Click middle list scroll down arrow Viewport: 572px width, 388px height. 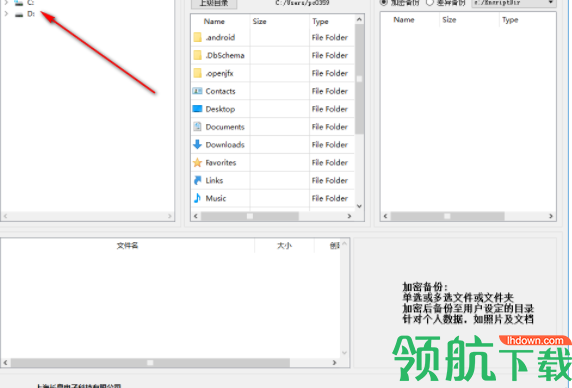(359, 206)
